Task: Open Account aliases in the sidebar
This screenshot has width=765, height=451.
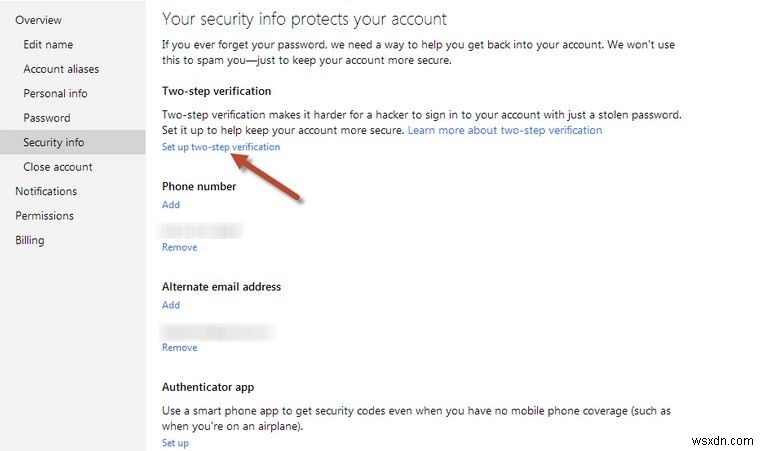Action: (x=61, y=69)
